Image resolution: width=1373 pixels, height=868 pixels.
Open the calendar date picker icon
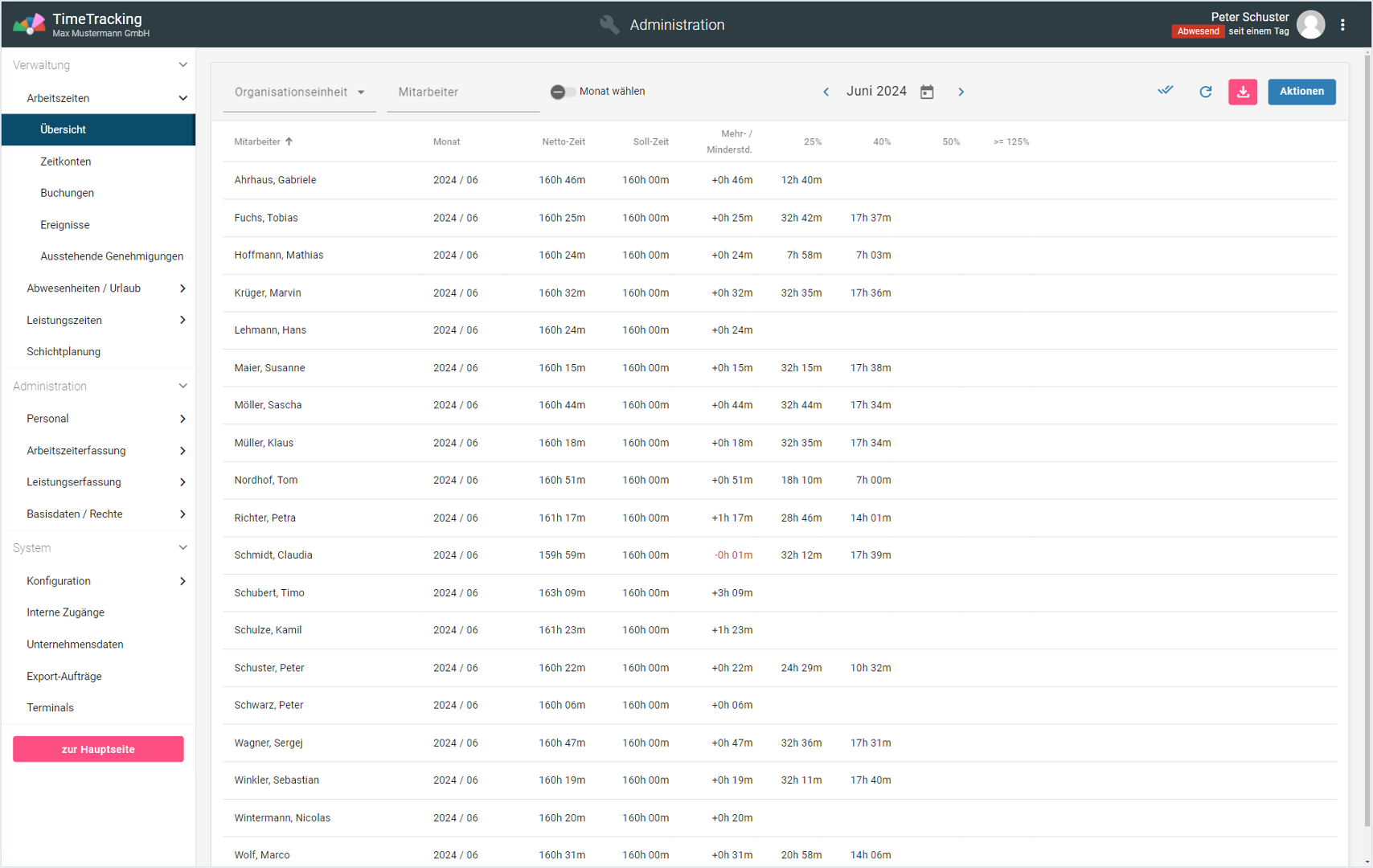927,92
